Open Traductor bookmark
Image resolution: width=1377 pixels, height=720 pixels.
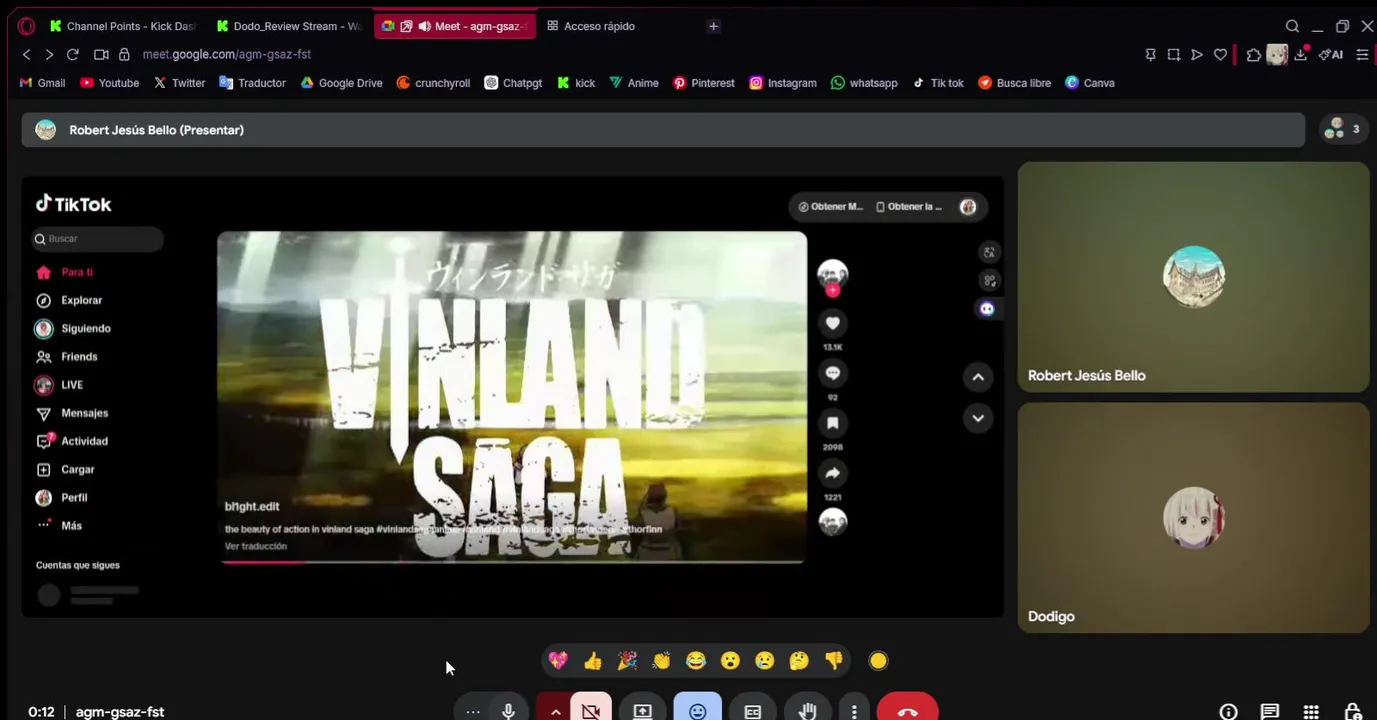(252, 83)
